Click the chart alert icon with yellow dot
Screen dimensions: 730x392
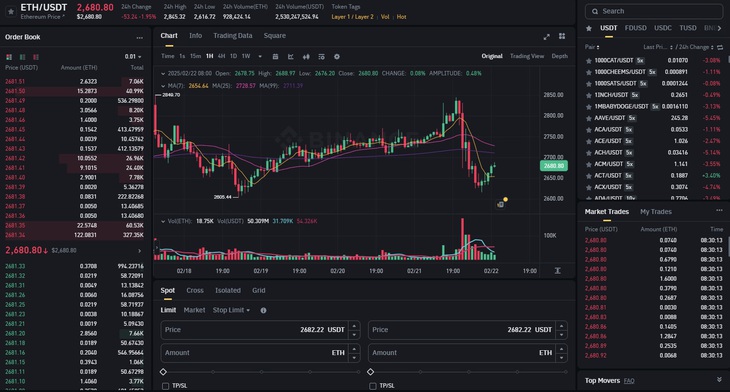coord(501,203)
